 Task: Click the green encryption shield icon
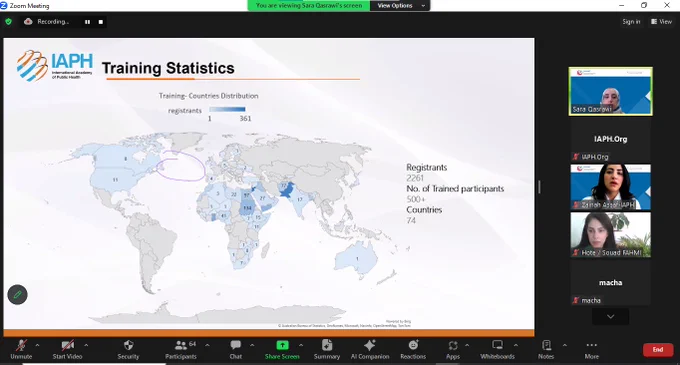point(8,21)
